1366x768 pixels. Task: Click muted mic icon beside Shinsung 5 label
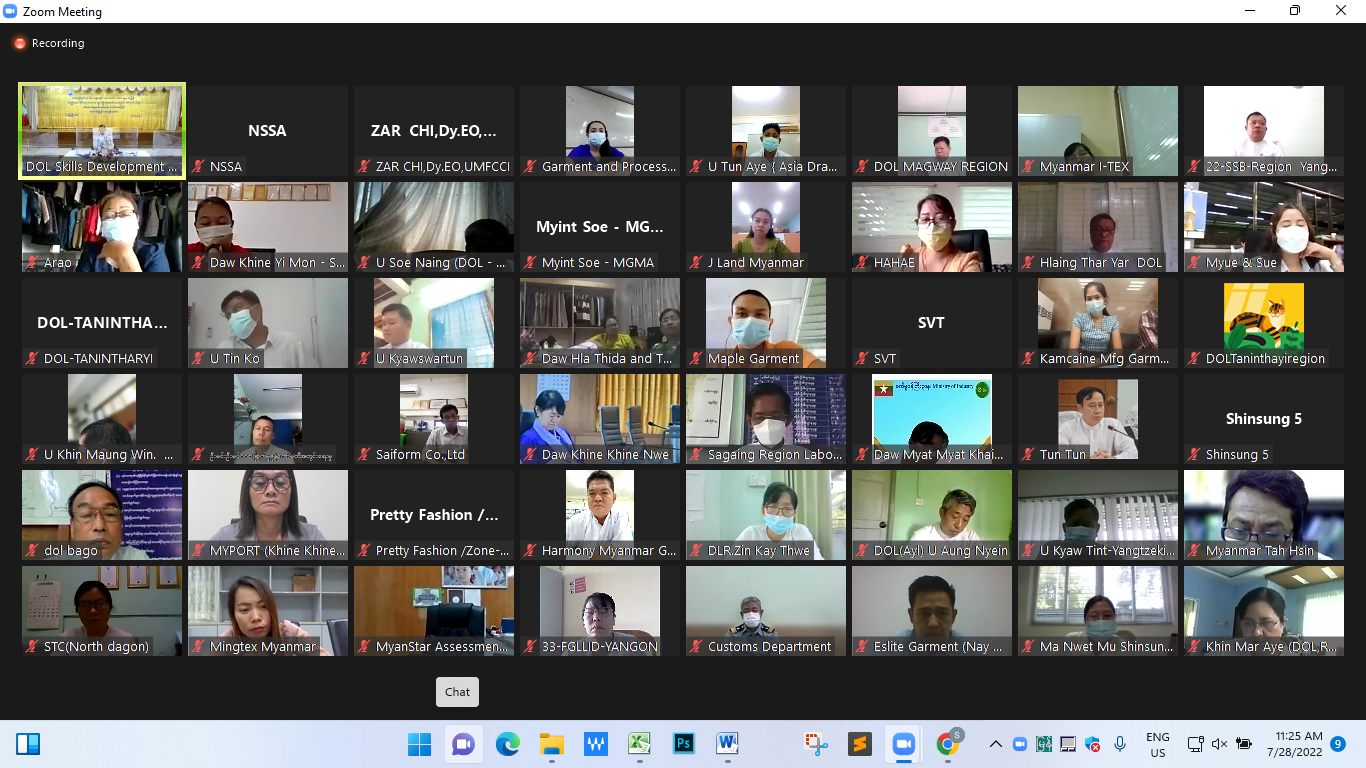pos(1195,455)
